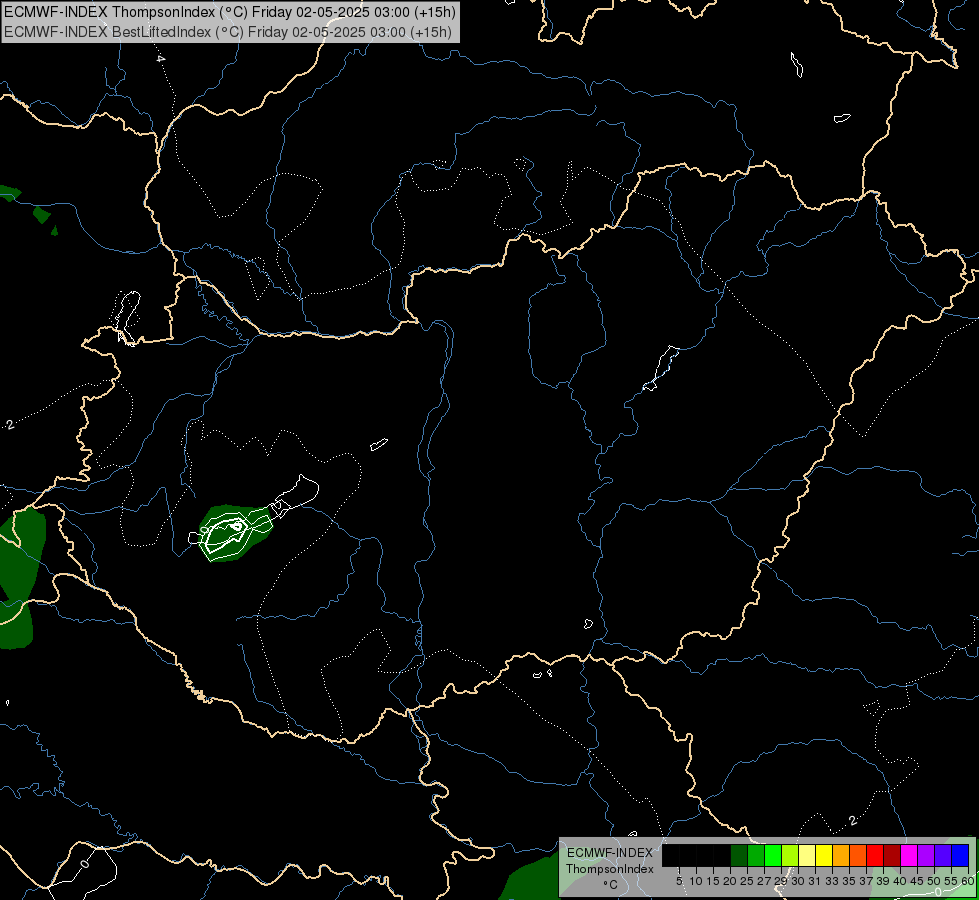Click the contour label 2 near bottom right
Viewport: 979px width, 900px height.
[853, 820]
